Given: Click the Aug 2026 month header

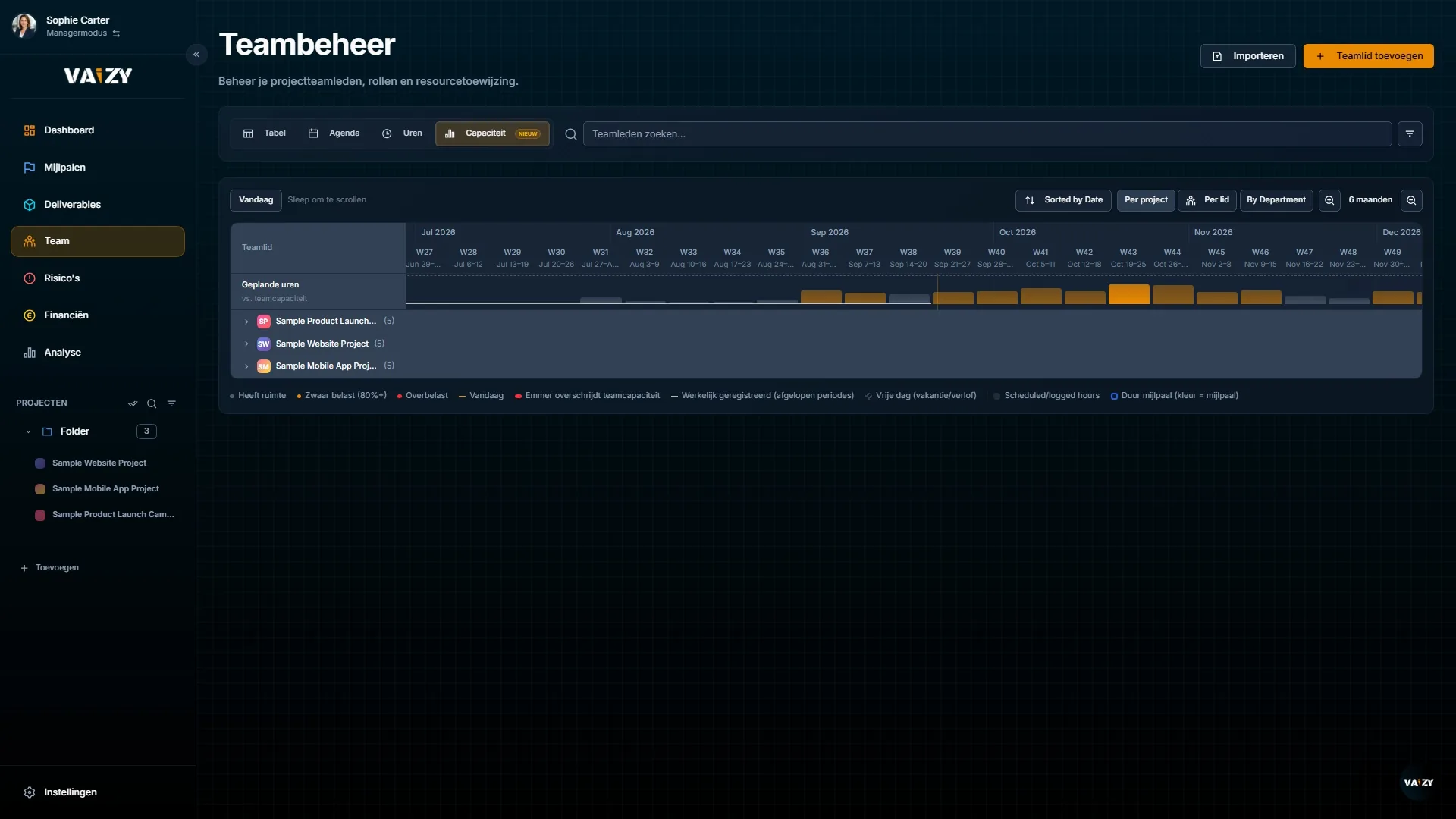Looking at the screenshot, I should [x=635, y=233].
